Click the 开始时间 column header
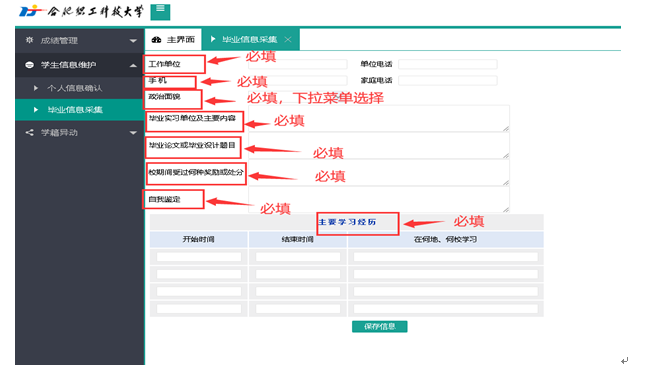The height and width of the screenshot is (378, 655). coord(198,239)
